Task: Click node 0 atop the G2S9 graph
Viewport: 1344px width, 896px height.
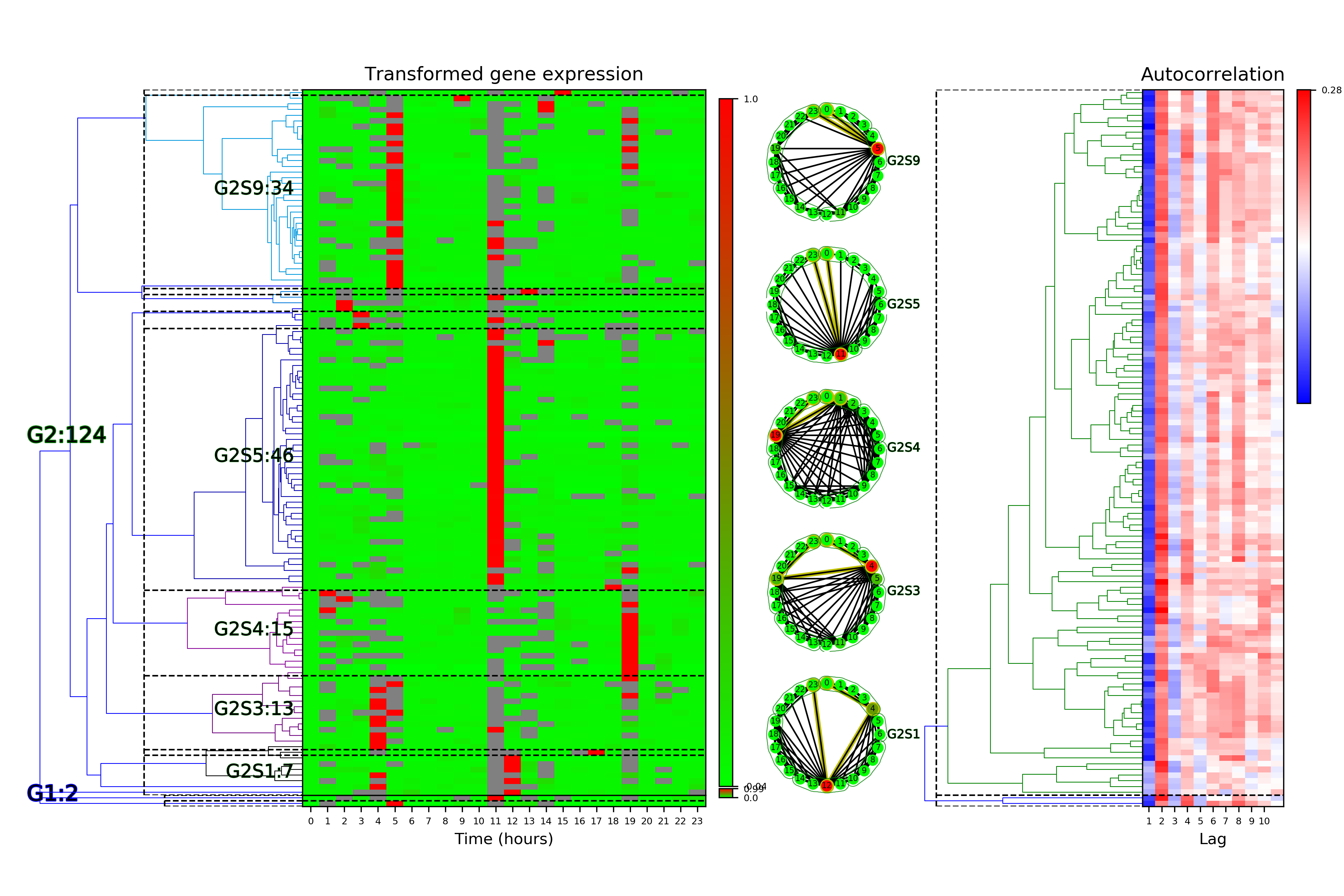Action: [826, 110]
